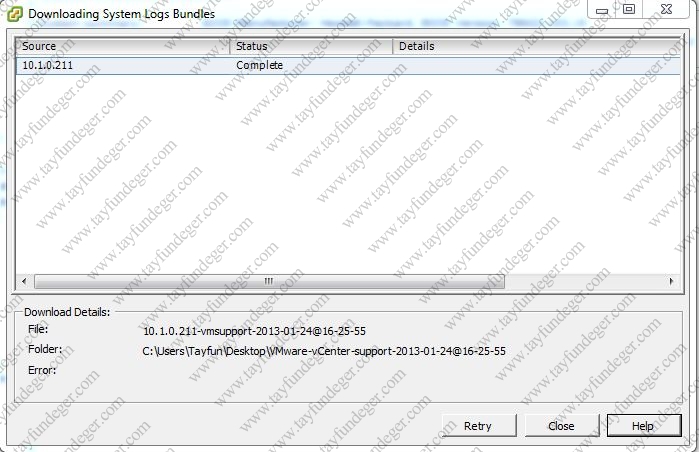Screen dimensions: 699x452
Task: Click the empty area of the source list
Action: [x=348, y=174]
